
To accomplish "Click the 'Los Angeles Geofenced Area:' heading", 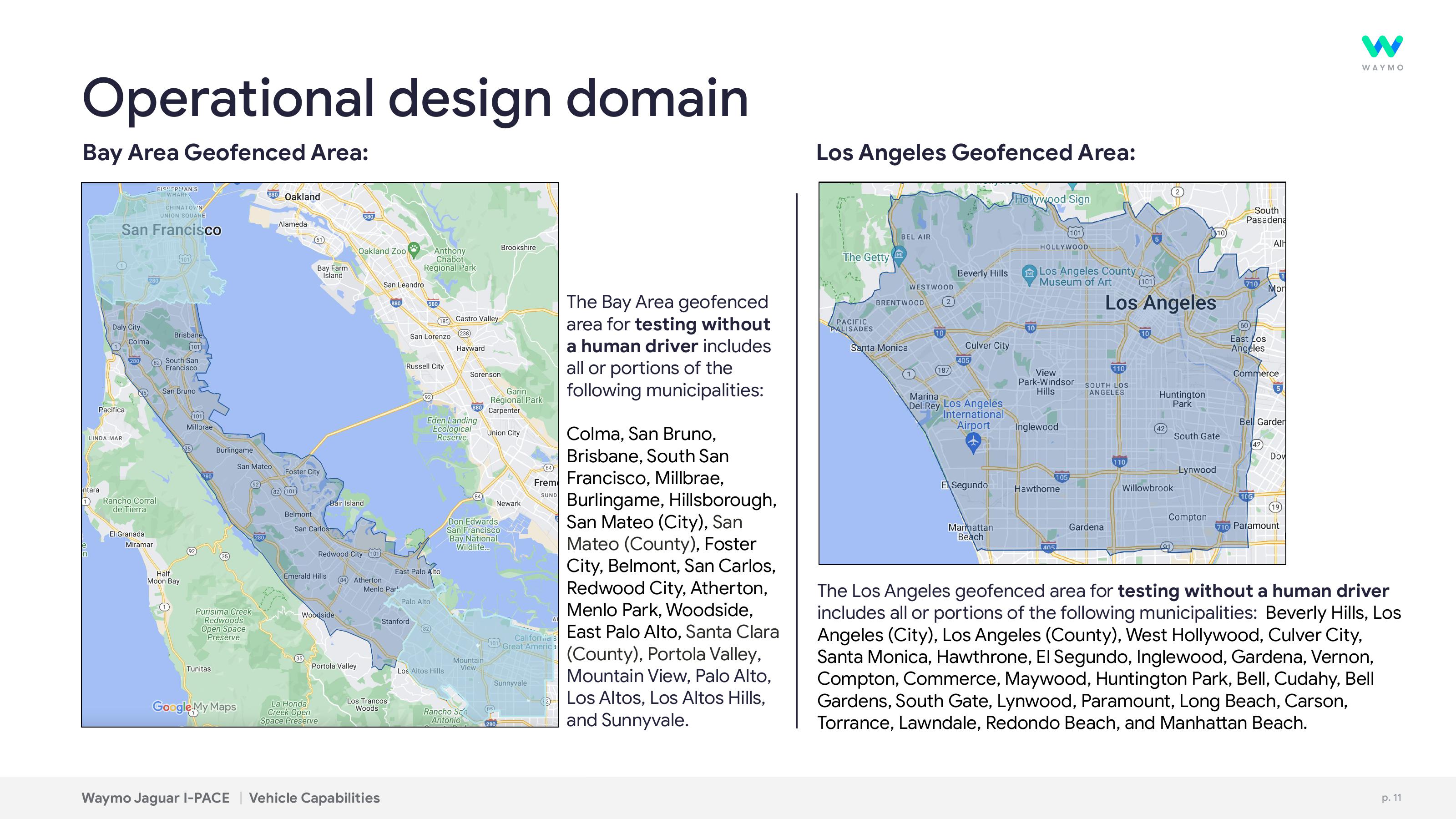I will pos(976,152).
